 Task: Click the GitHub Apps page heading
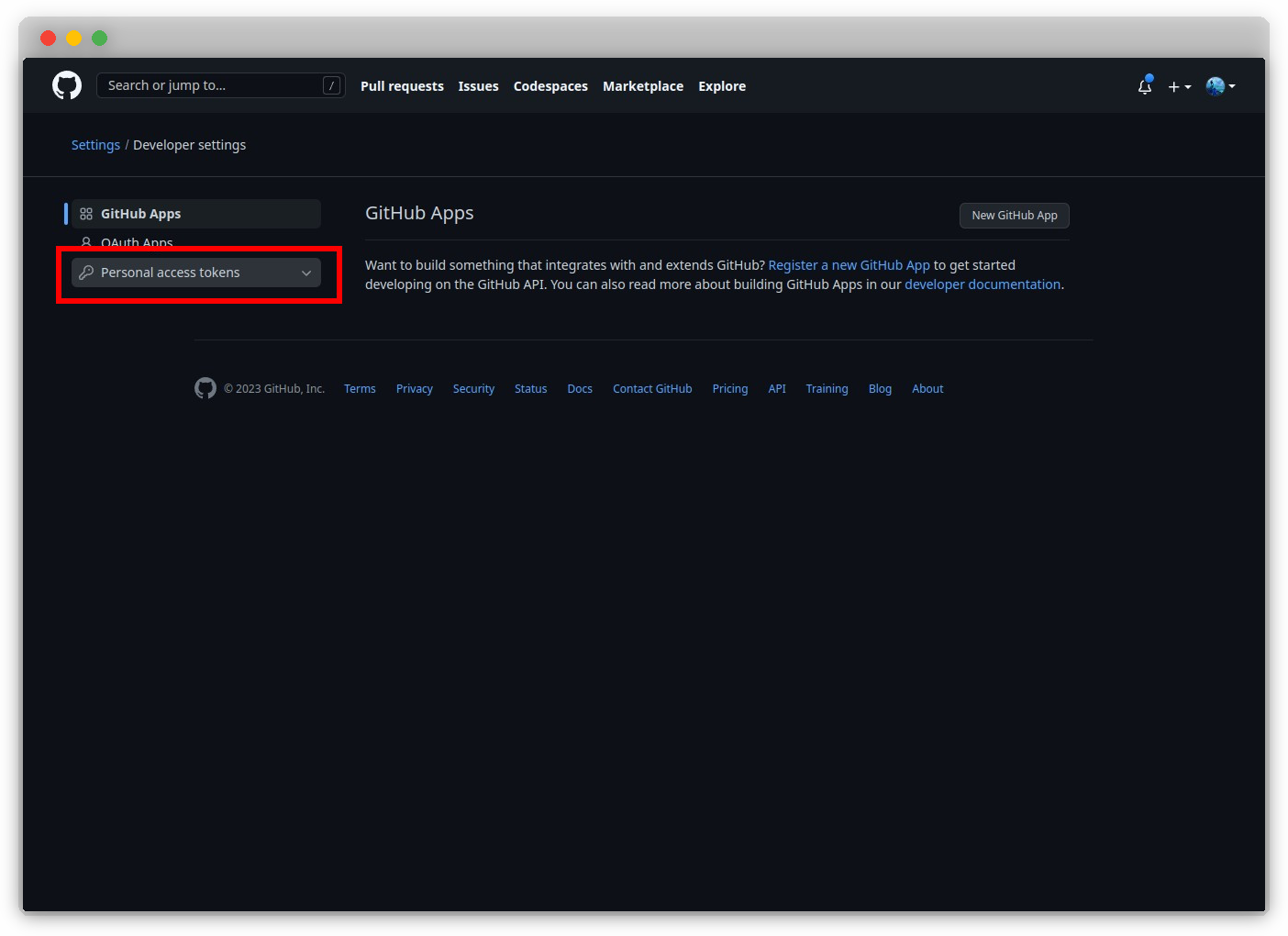(x=419, y=213)
